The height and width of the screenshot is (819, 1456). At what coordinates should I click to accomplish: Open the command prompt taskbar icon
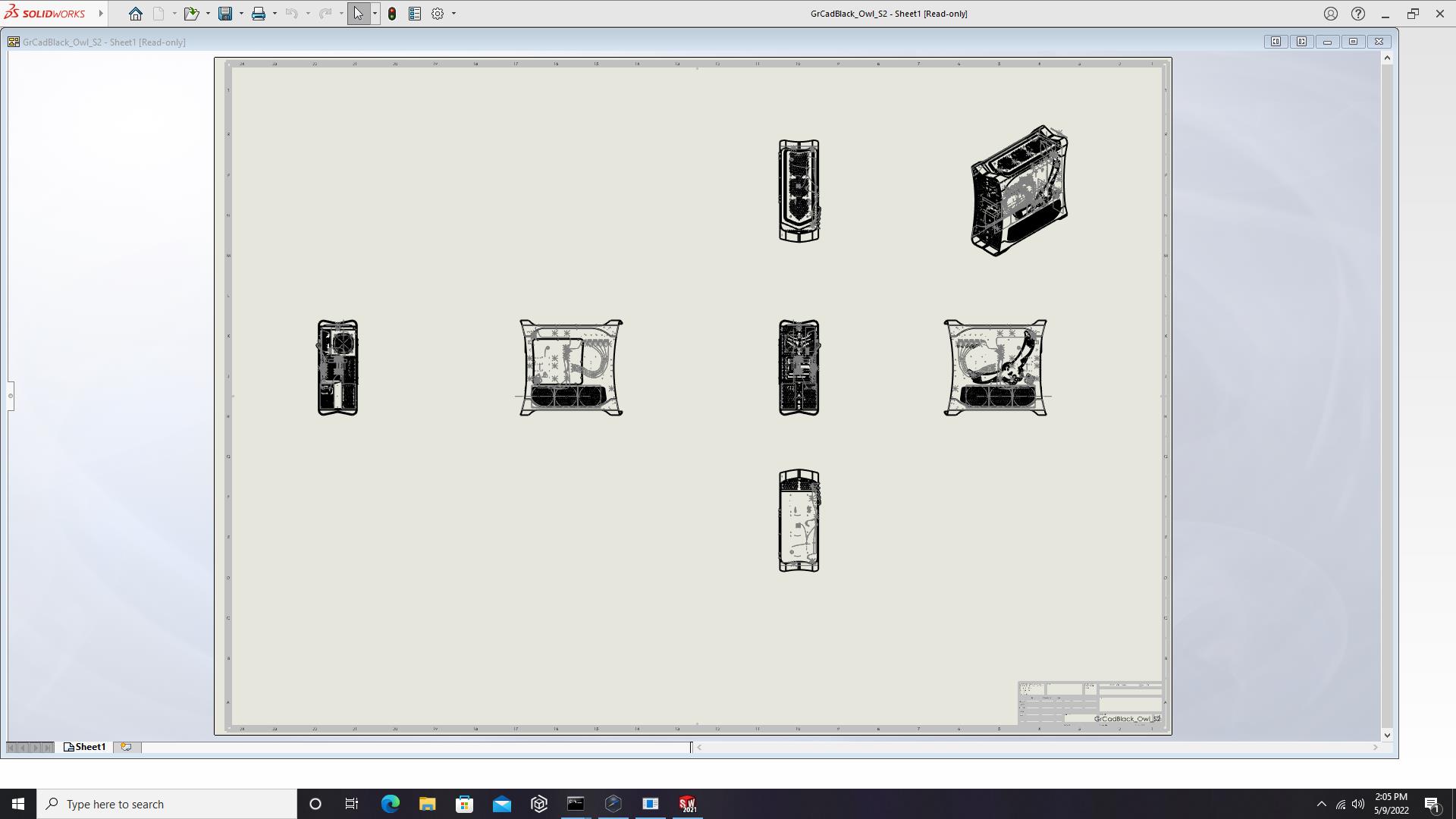tap(576, 804)
